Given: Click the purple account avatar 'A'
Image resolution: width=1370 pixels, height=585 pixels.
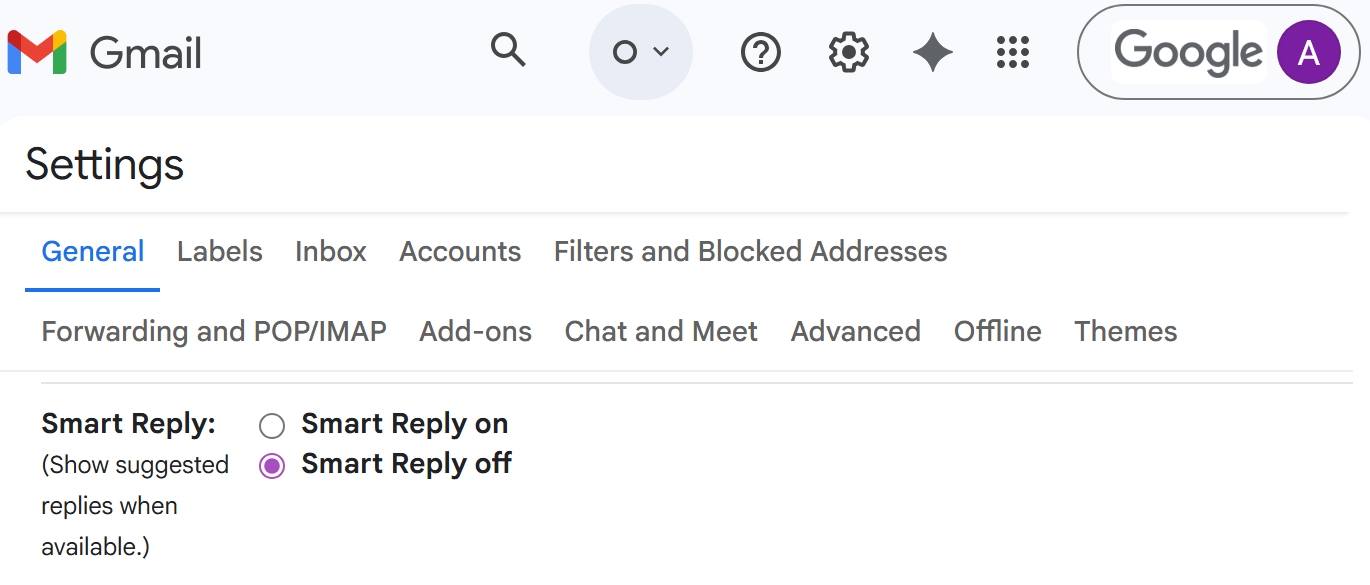Looking at the screenshot, I should 1308,52.
